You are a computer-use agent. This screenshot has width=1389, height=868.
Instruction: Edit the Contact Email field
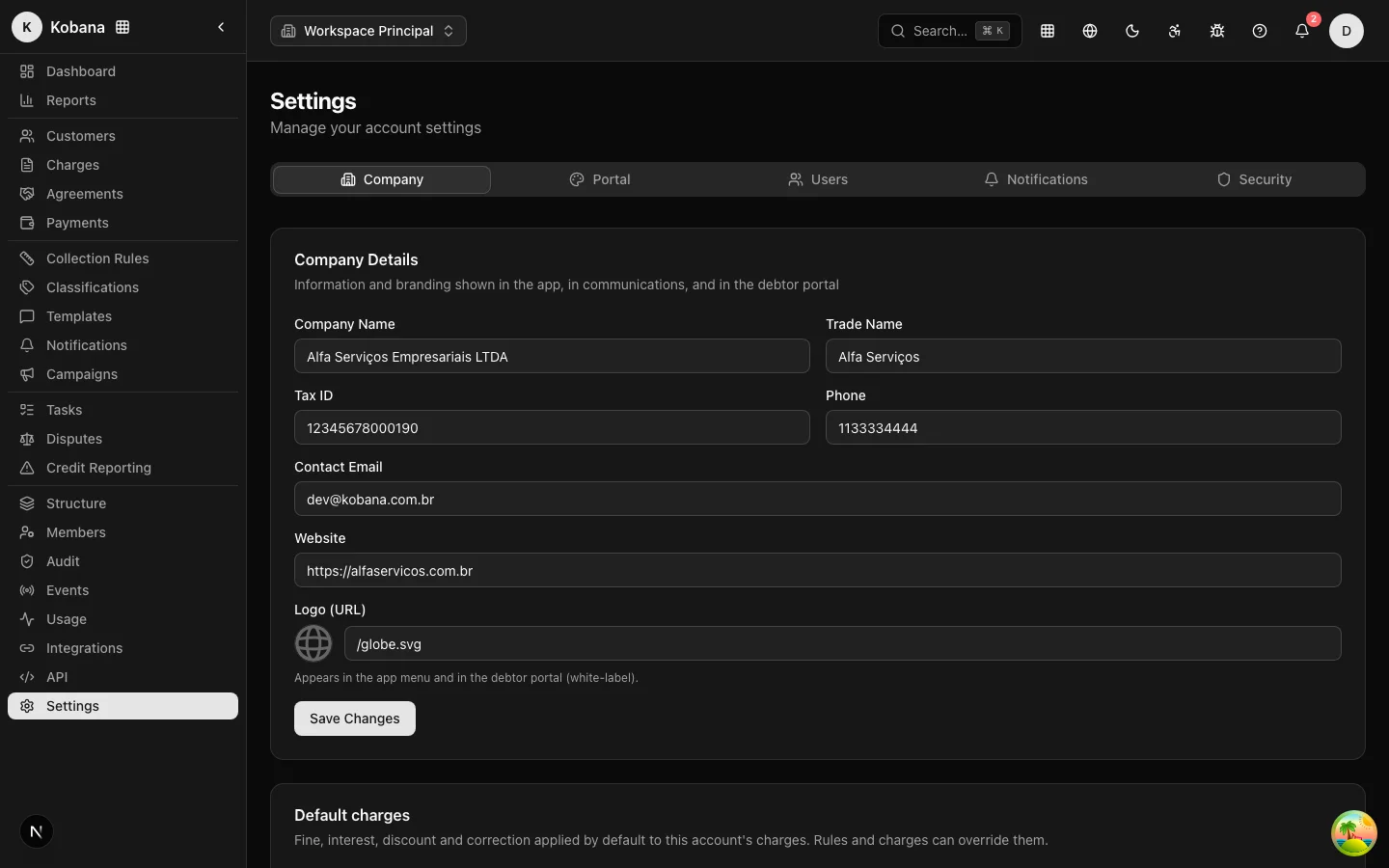[818, 499]
